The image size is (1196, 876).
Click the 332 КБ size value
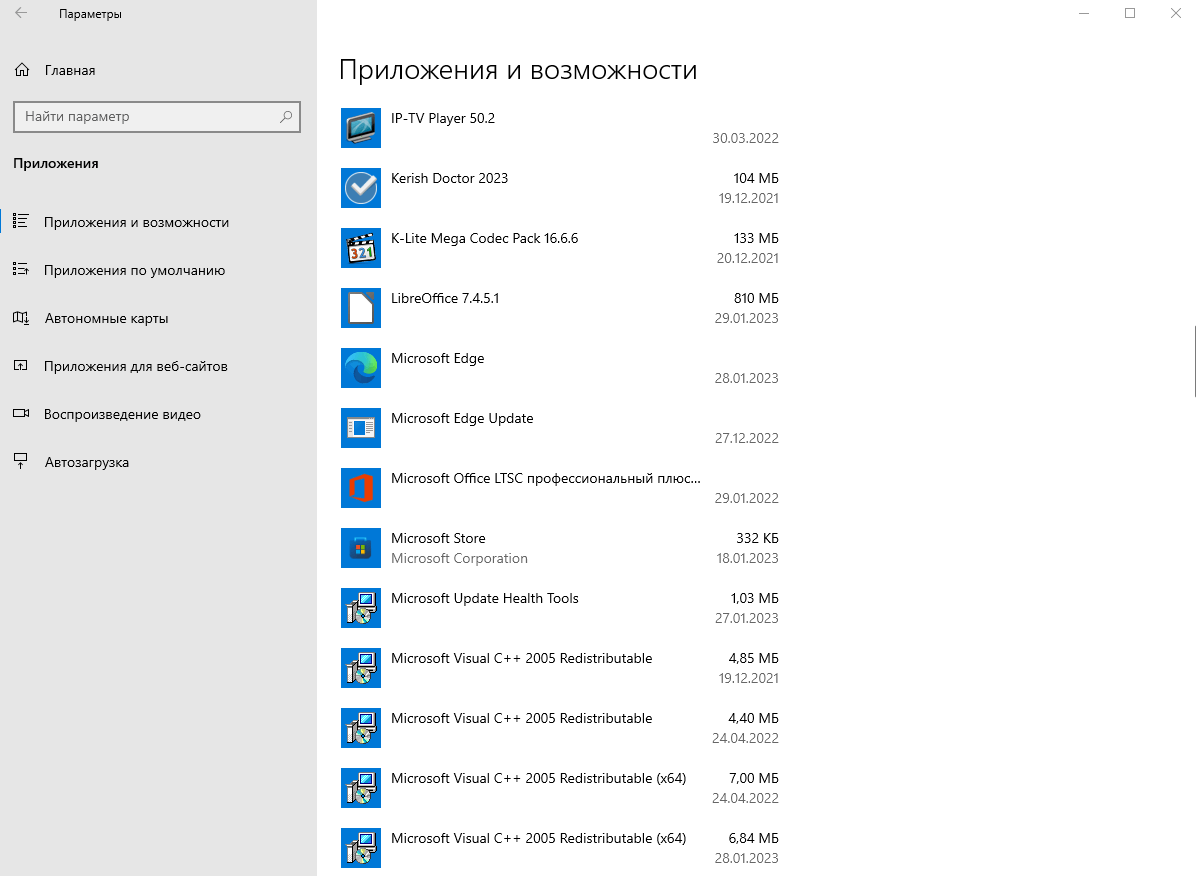point(757,539)
